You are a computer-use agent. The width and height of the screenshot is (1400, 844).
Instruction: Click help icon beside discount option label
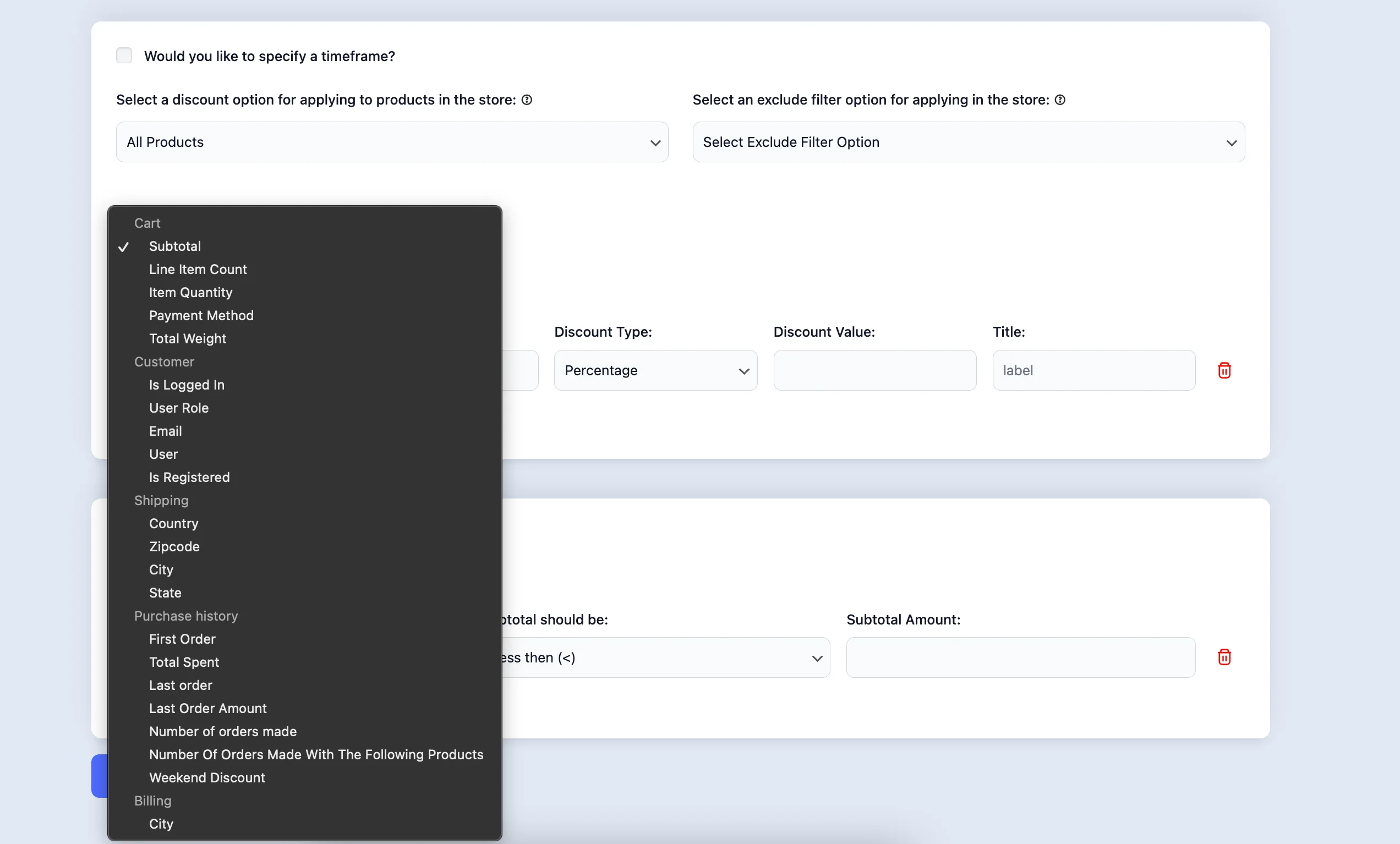click(x=527, y=100)
